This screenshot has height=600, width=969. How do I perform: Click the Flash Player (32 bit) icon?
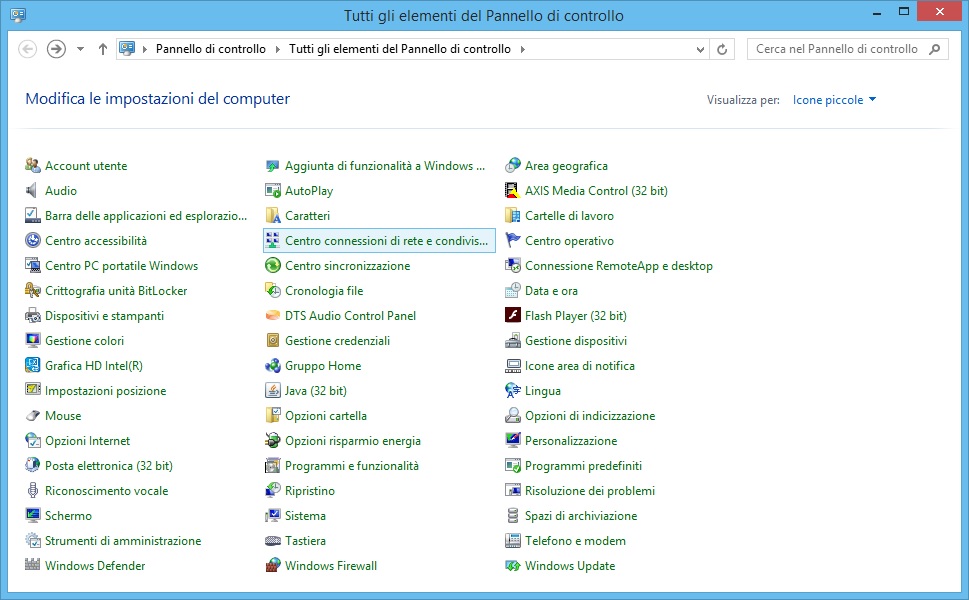[x=513, y=316]
